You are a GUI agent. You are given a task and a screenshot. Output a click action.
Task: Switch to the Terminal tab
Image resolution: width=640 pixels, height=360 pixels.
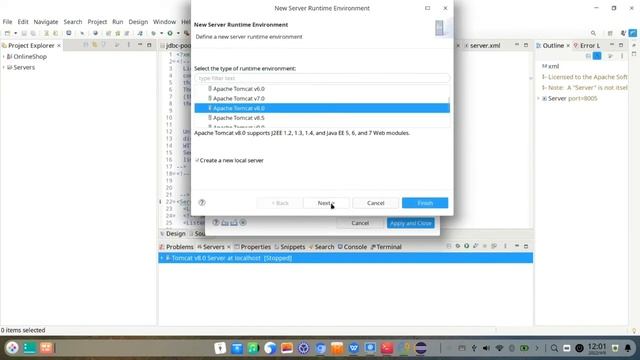386,247
